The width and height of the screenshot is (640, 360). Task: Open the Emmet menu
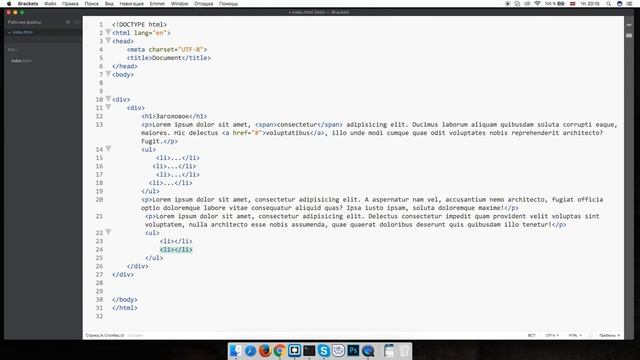click(x=157, y=4)
